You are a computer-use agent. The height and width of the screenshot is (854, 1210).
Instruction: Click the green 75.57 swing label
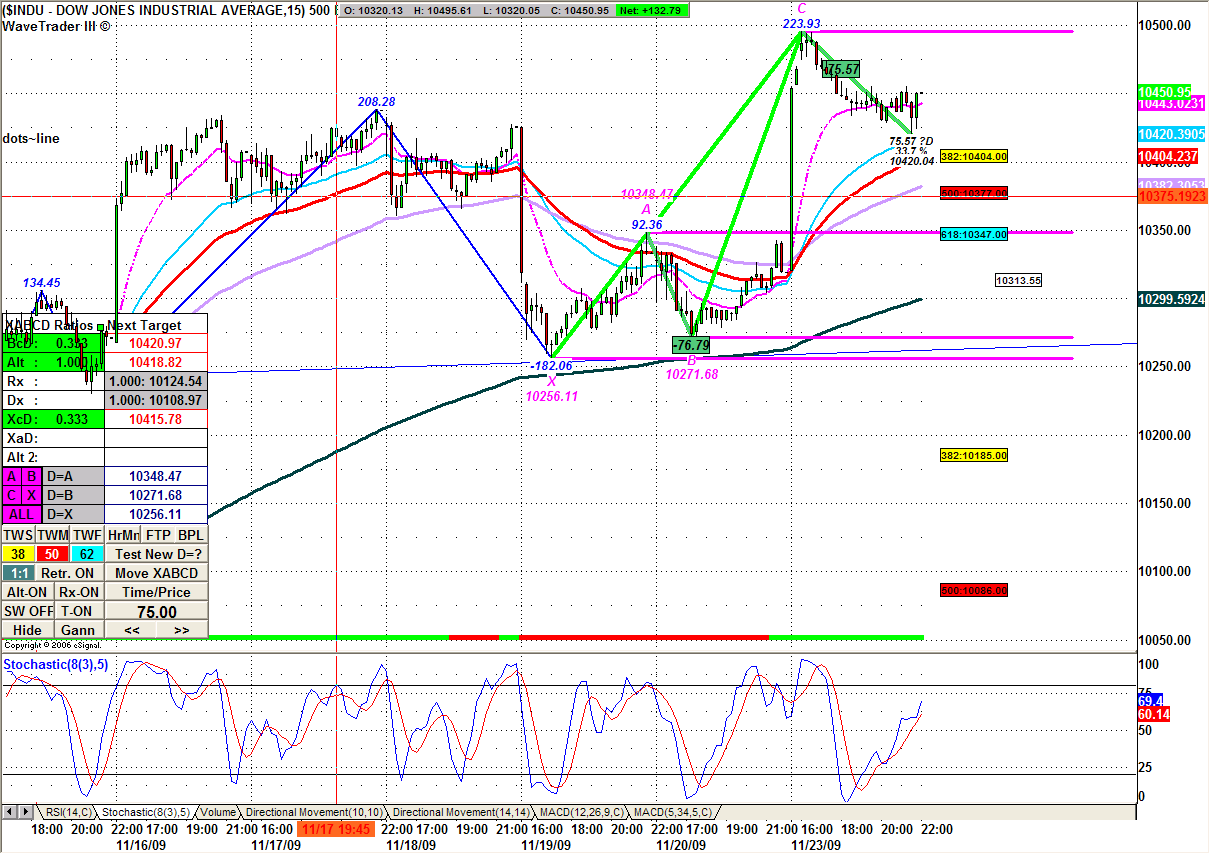(x=840, y=69)
